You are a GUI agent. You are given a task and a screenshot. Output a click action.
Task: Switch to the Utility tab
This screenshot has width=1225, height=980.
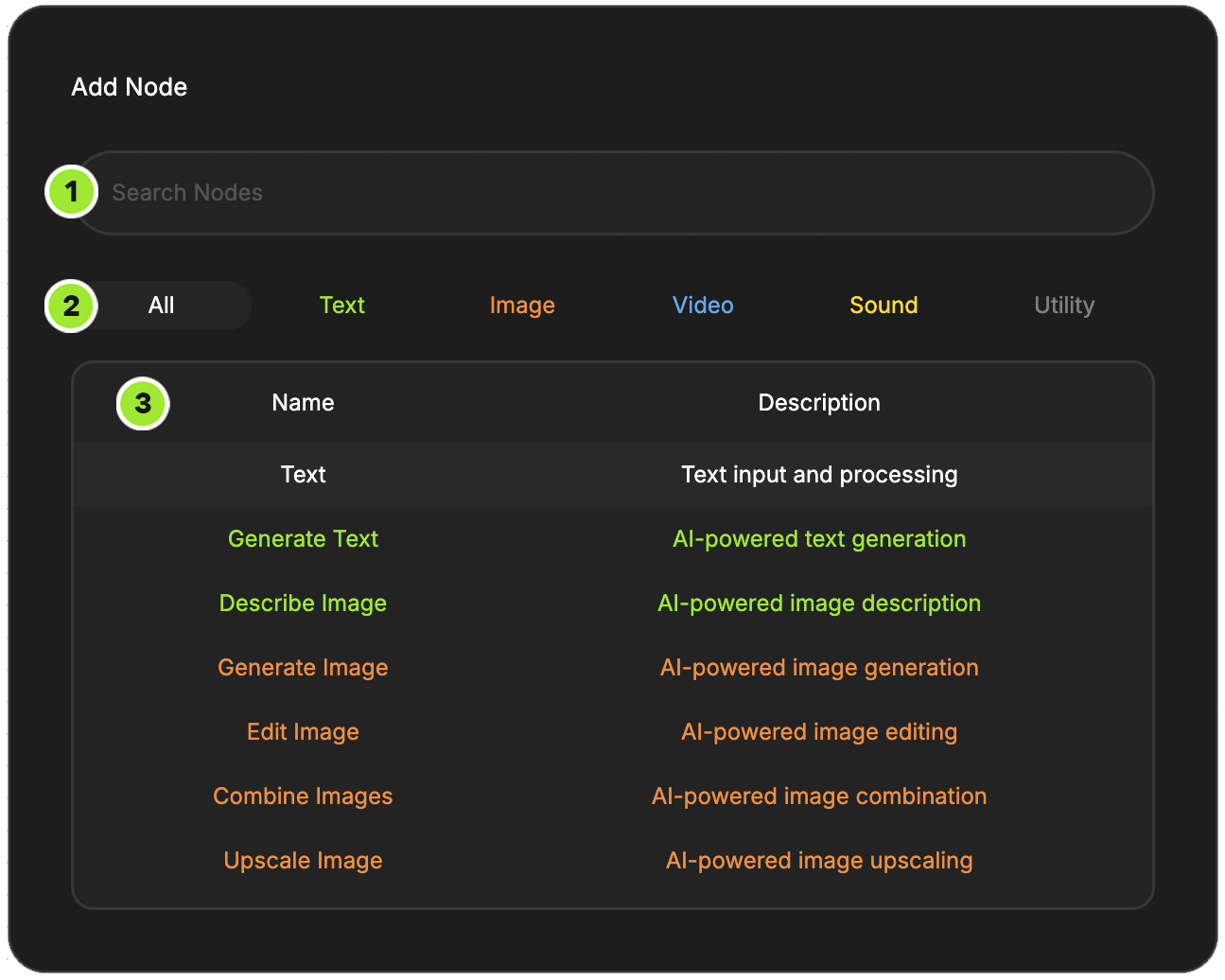coord(1064,306)
